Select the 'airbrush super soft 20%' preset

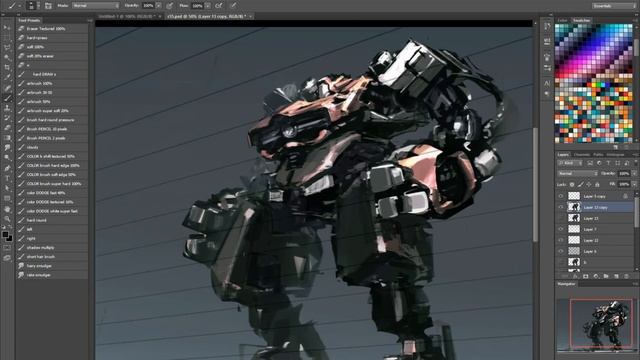[52, 111]
